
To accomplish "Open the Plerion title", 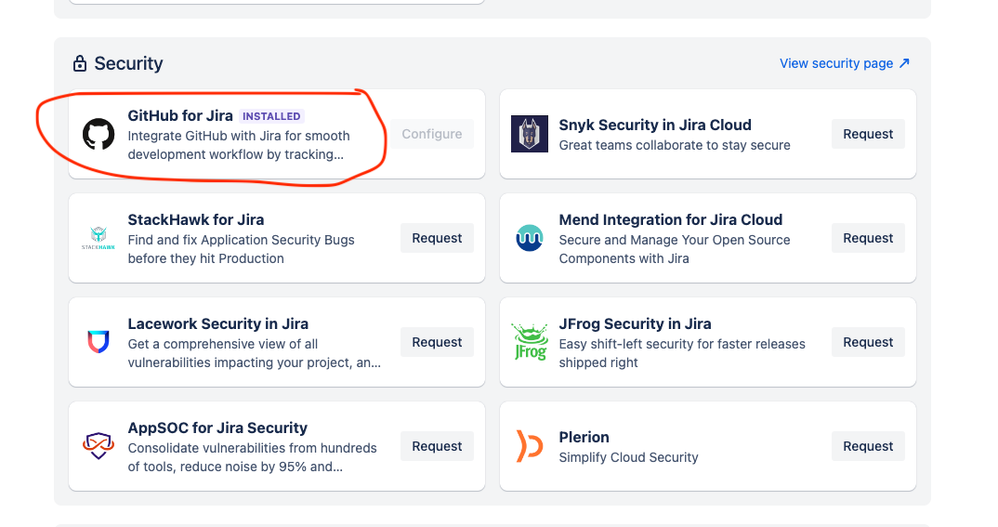I will tap(584, 437).
